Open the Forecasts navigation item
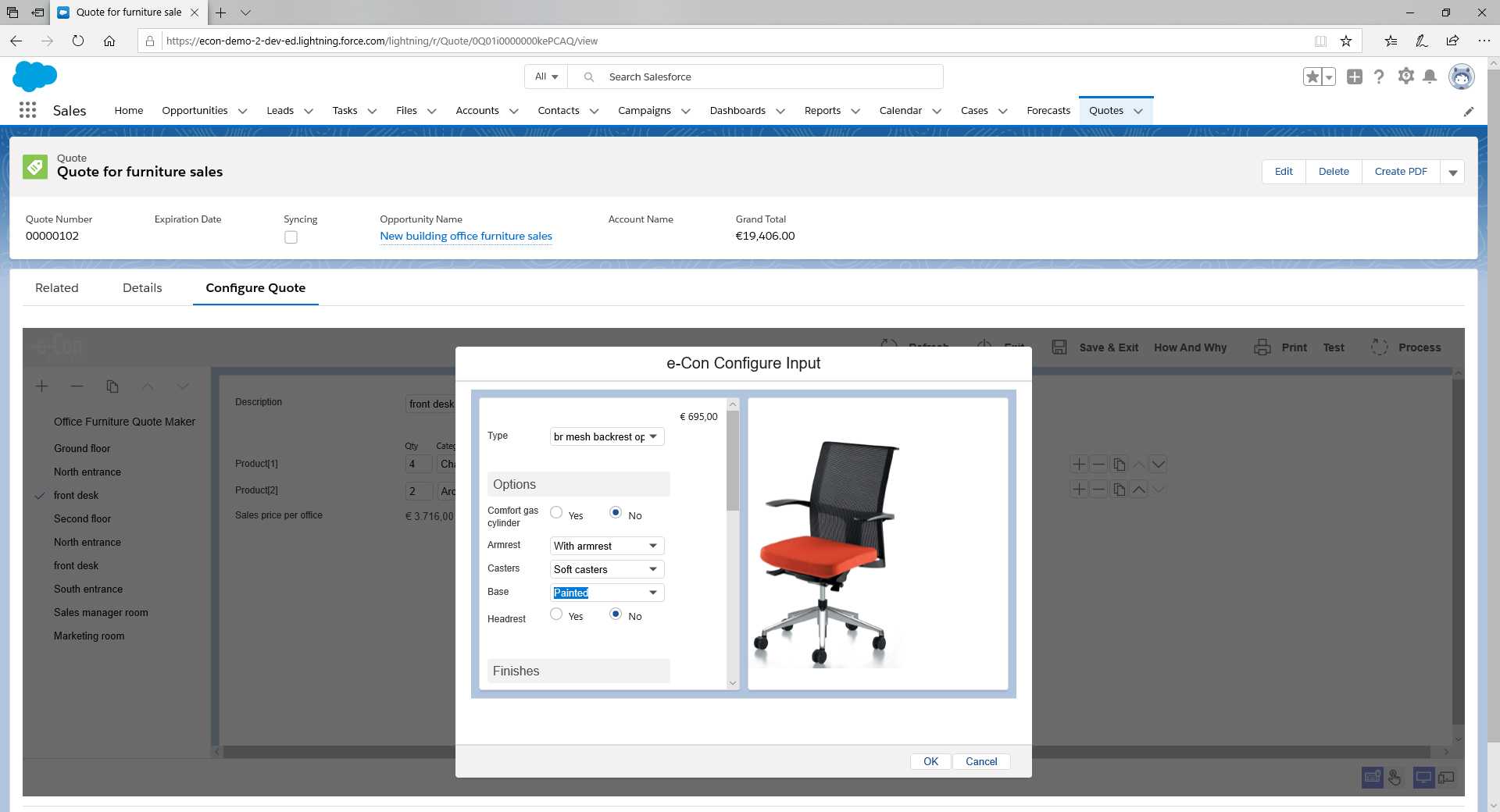1500x812 pixels. (x=1048, y=110)
